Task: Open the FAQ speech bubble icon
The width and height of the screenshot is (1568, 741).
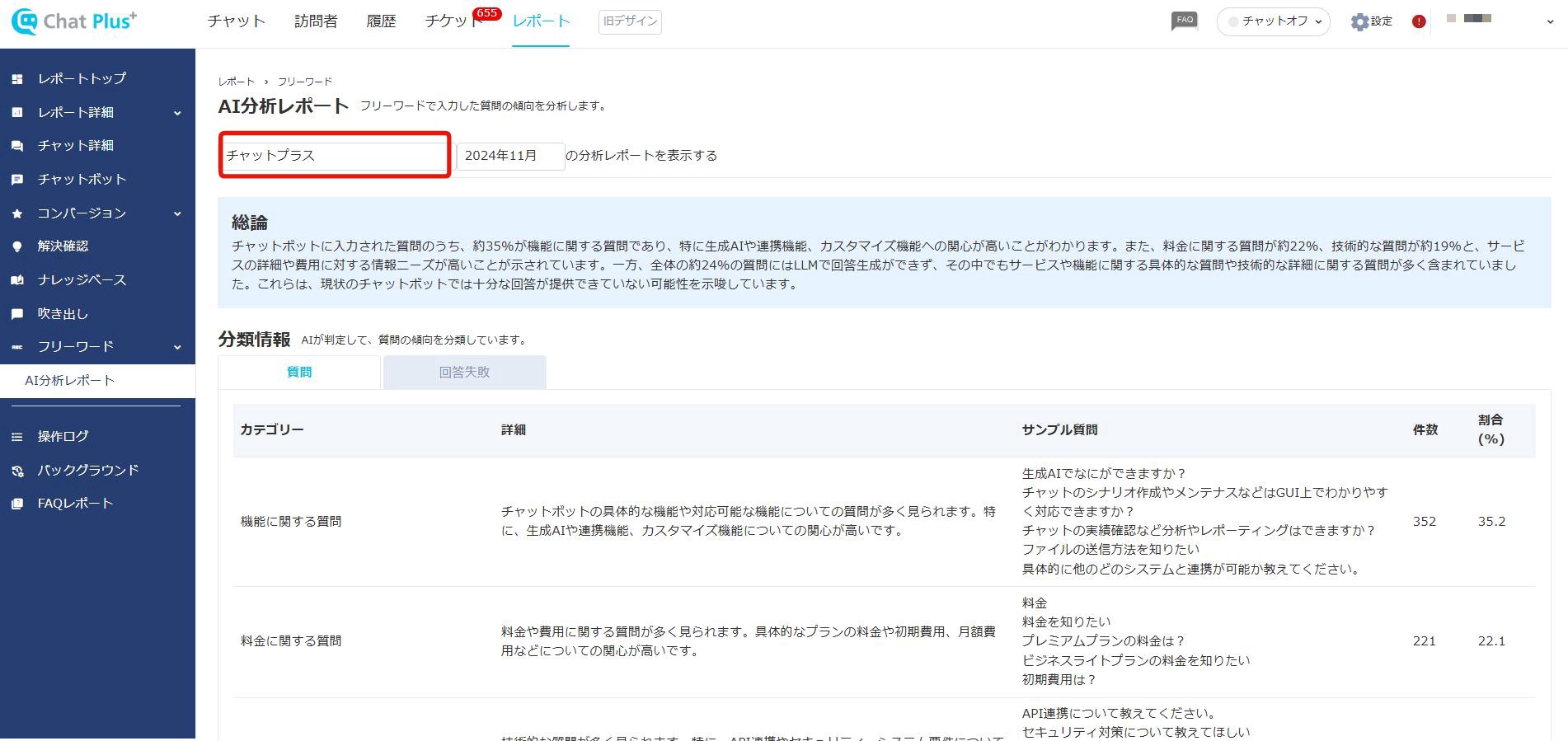Action: 1184,21
